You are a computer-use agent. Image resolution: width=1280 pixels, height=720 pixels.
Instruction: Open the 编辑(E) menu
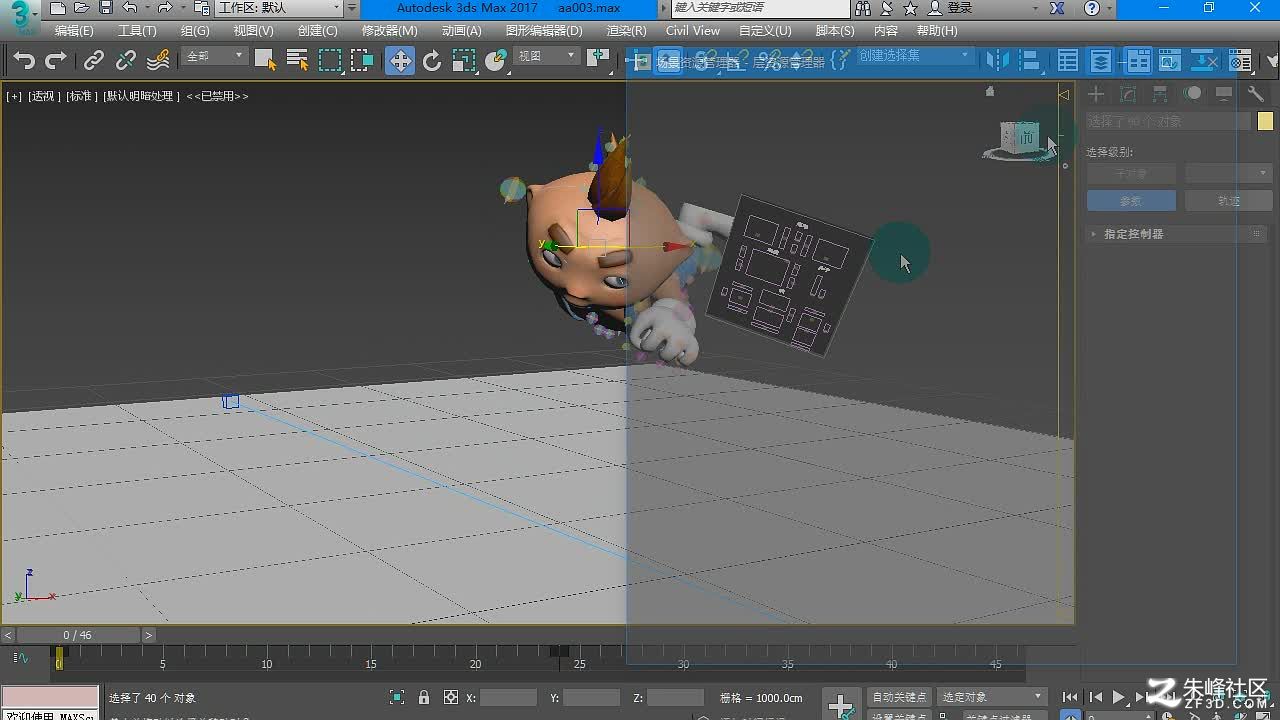(74, 31)
